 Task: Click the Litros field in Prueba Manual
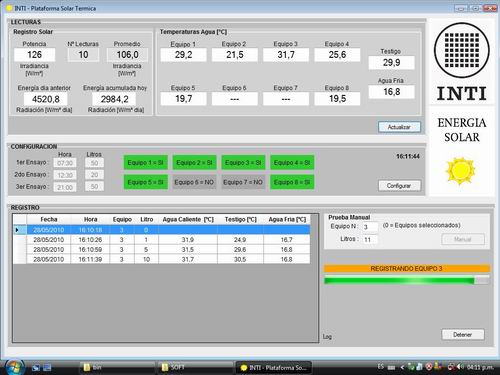(x=370, y=239)
